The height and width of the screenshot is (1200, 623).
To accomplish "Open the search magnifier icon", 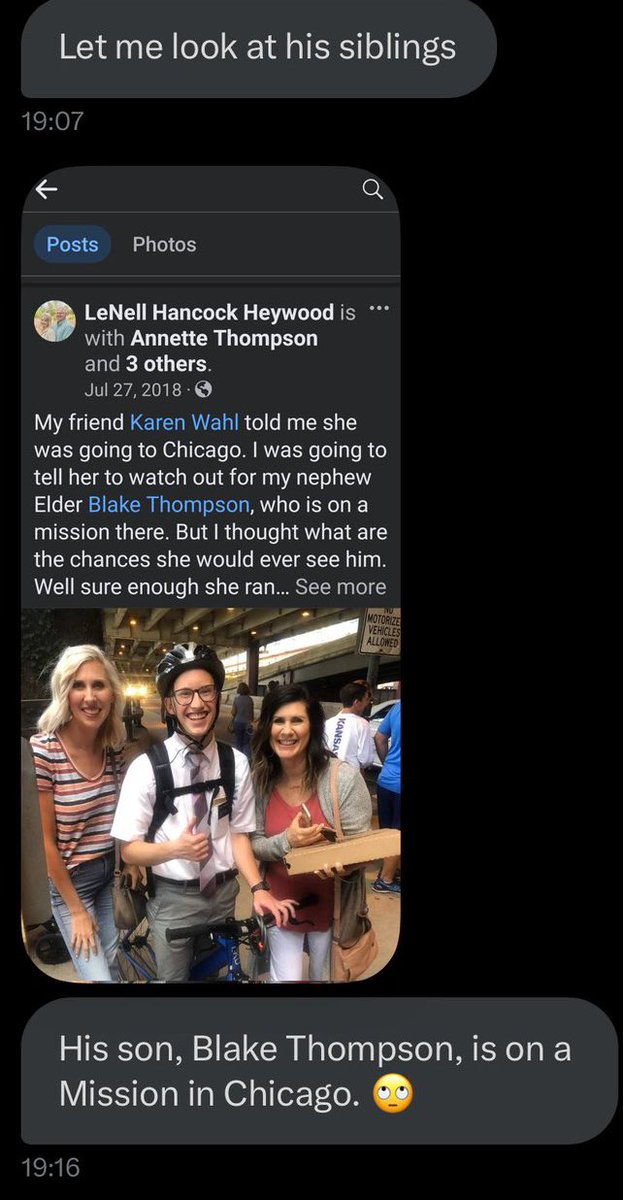I will 372,189.
